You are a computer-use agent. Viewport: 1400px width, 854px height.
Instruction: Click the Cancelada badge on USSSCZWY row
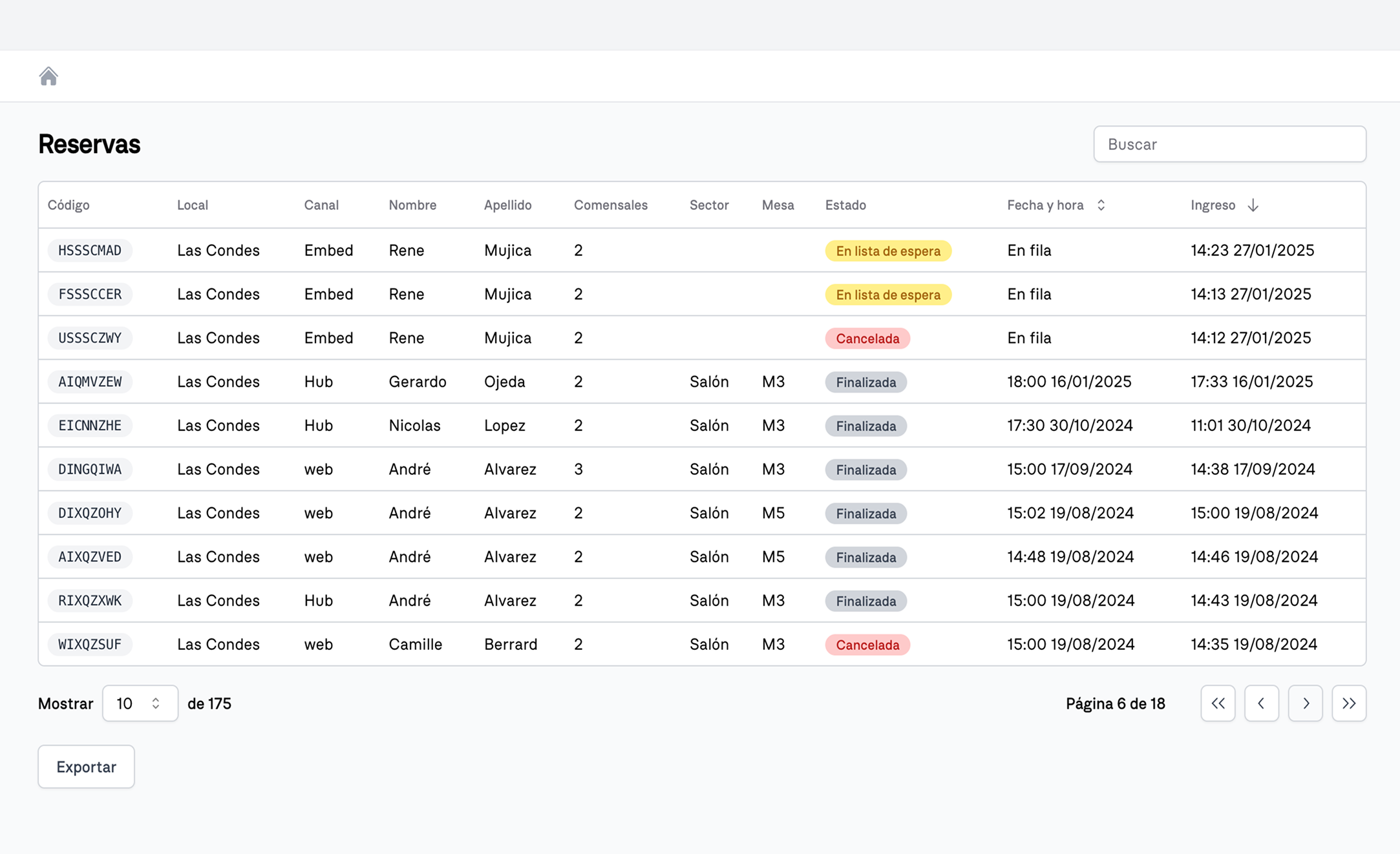coord(867,338)
